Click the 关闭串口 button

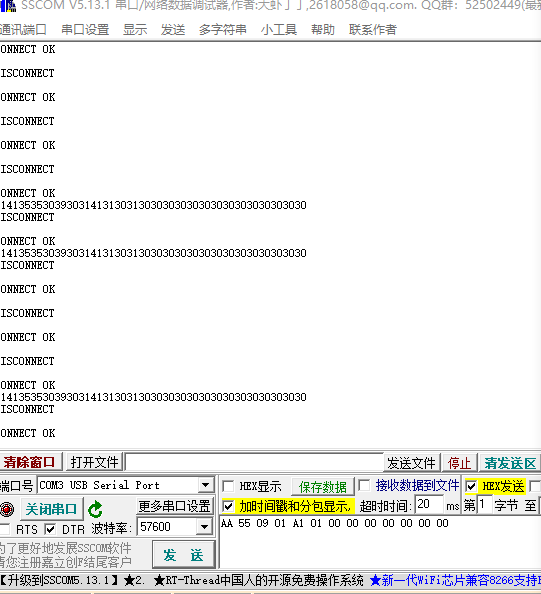51,509
